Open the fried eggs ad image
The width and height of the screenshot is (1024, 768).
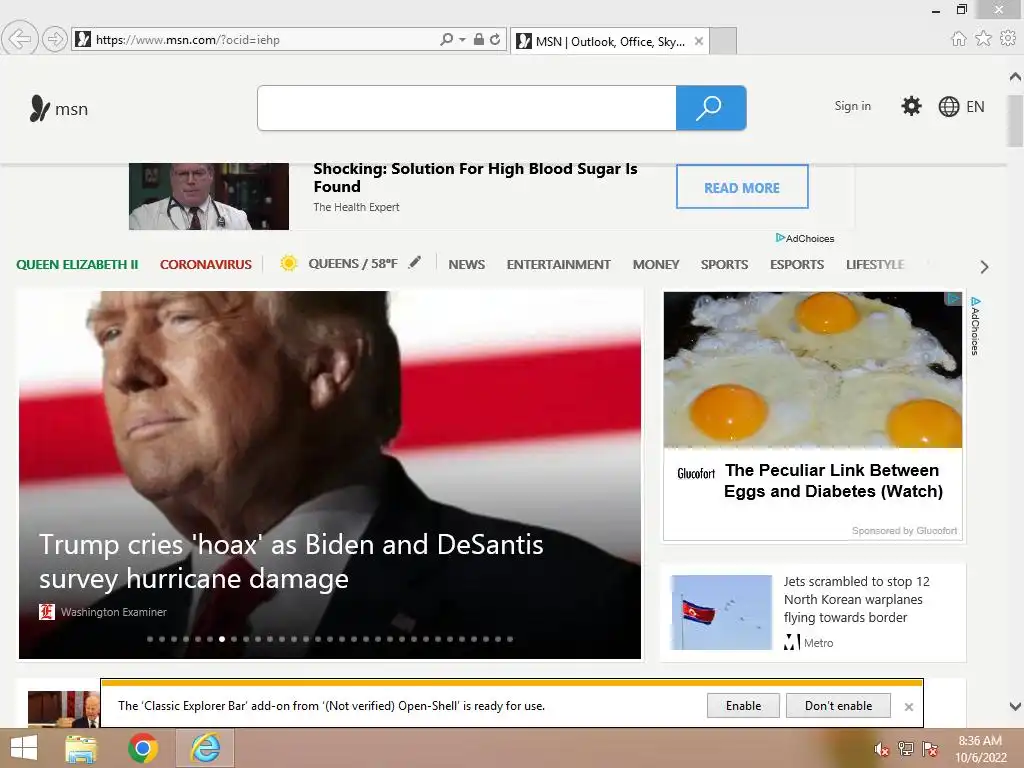[812, 370]
